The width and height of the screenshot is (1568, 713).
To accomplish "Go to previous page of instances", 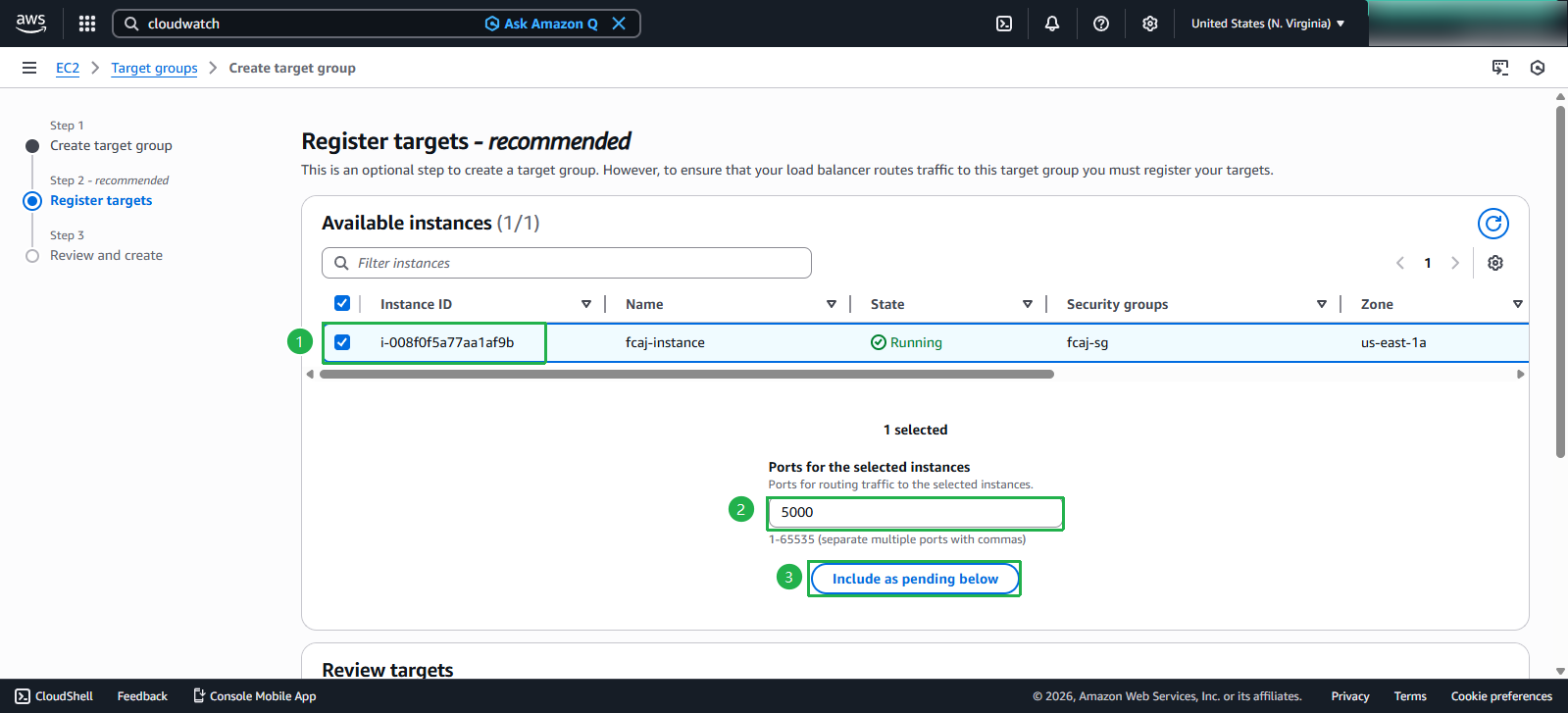I will tap(1400, 263).
